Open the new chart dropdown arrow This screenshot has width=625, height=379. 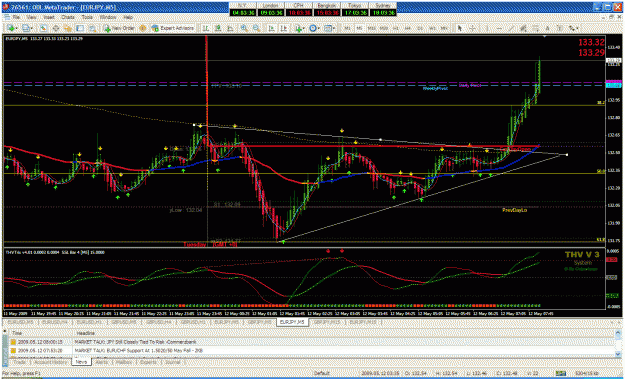(17, 28)
